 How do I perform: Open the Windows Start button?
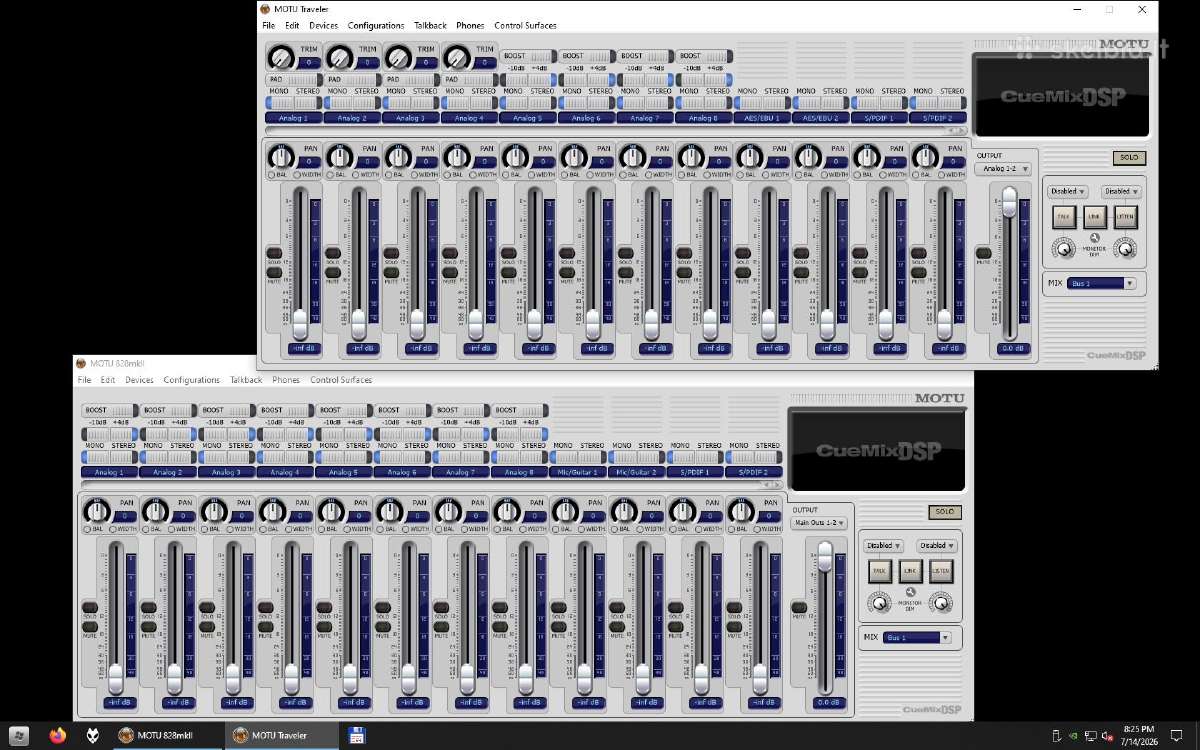18,736
